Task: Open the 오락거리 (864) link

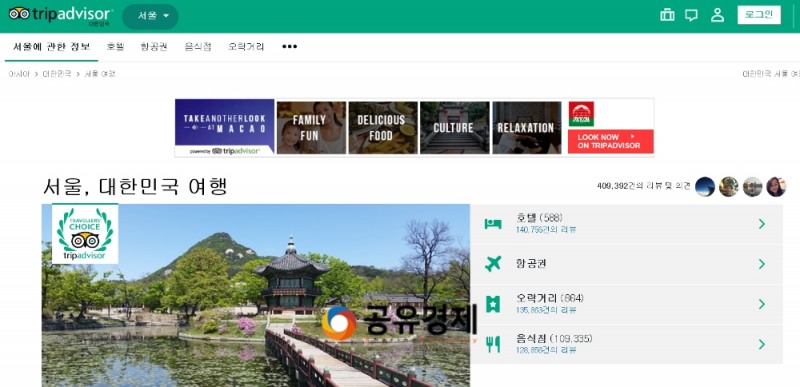Action: [549, 298]
